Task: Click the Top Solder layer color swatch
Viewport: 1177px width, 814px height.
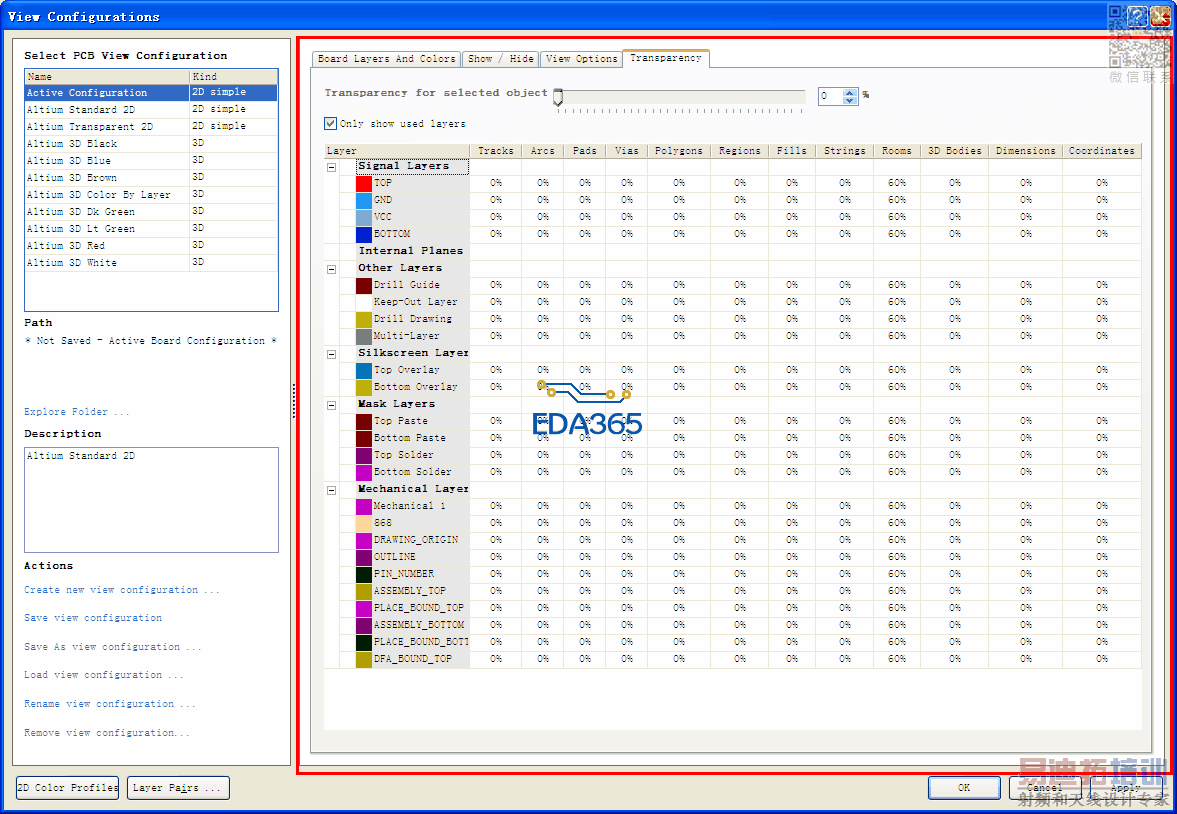Action: [x=364, y=455]
